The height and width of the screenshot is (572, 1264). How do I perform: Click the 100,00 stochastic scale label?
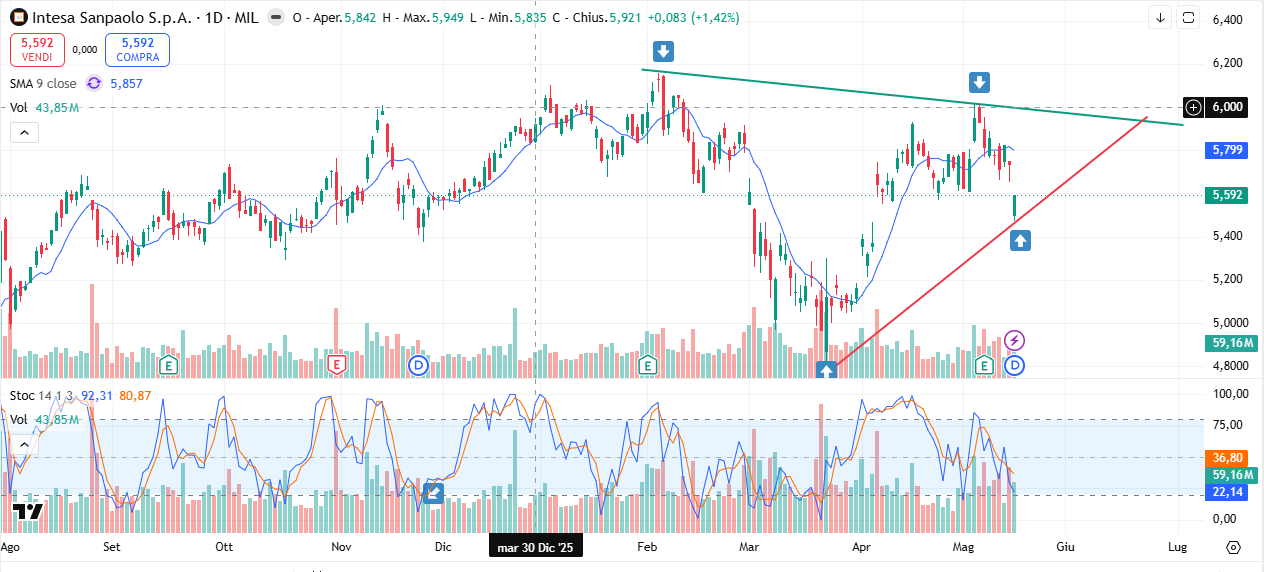point(1229,394)
